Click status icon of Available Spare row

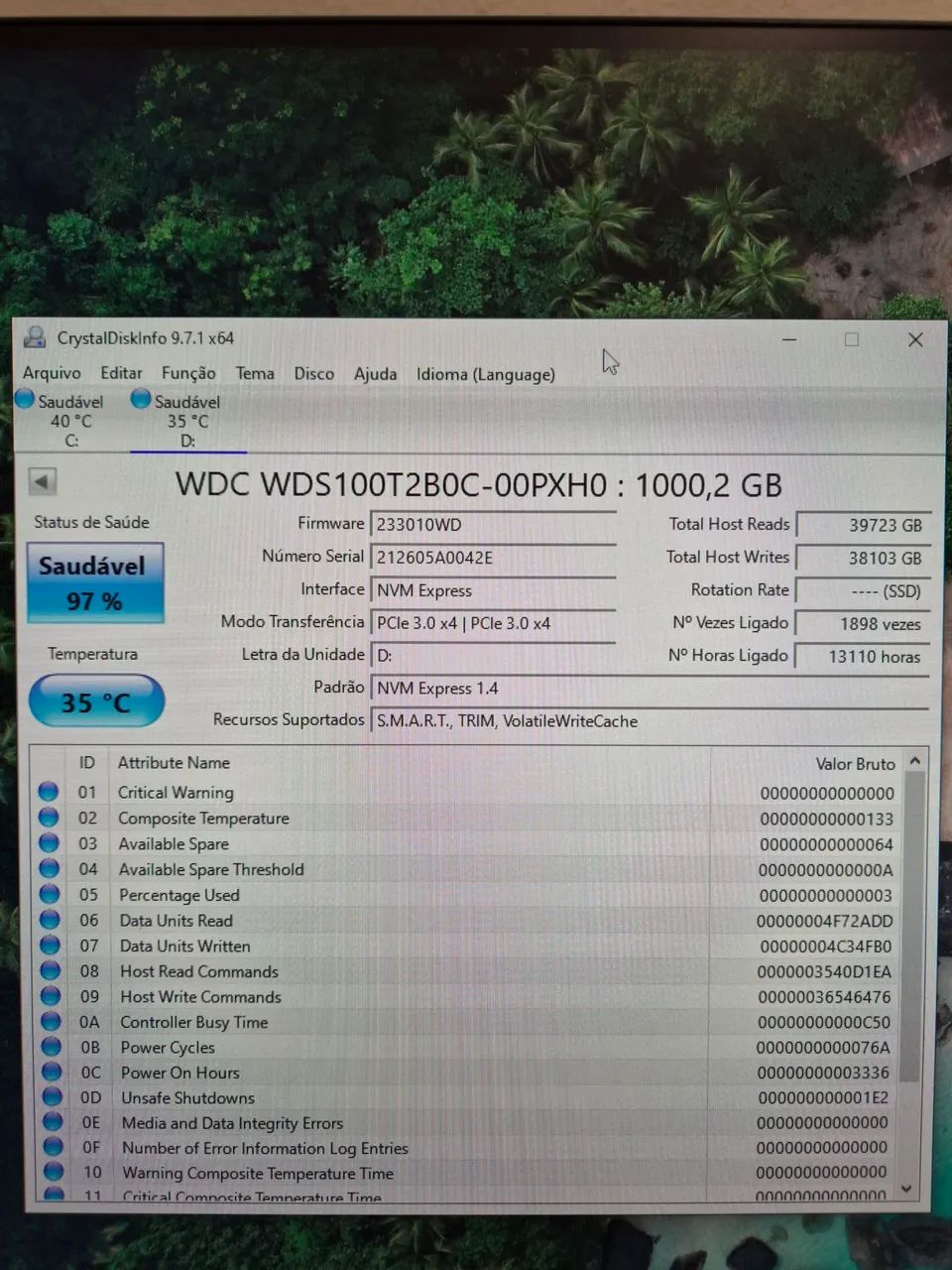(49, 843)
